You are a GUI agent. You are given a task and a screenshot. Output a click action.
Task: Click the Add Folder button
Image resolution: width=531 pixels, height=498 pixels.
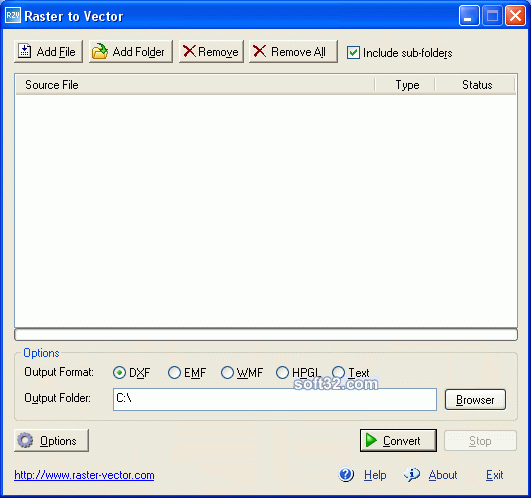tap(131, 51)
